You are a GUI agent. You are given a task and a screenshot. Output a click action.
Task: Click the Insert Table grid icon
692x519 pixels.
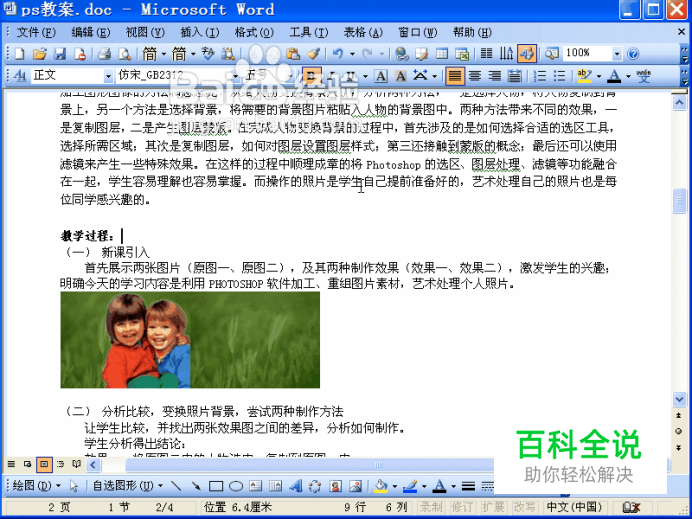[442, 54]
